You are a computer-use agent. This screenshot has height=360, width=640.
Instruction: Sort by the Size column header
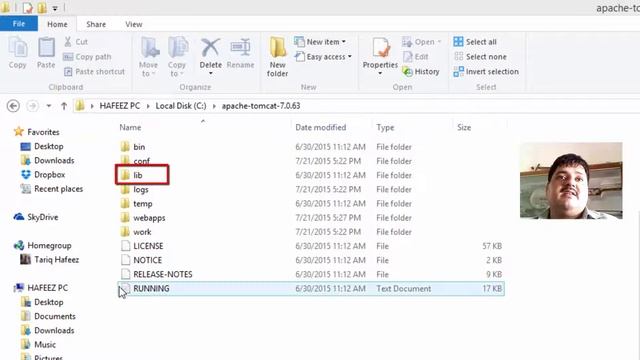(x=464, y=127)
